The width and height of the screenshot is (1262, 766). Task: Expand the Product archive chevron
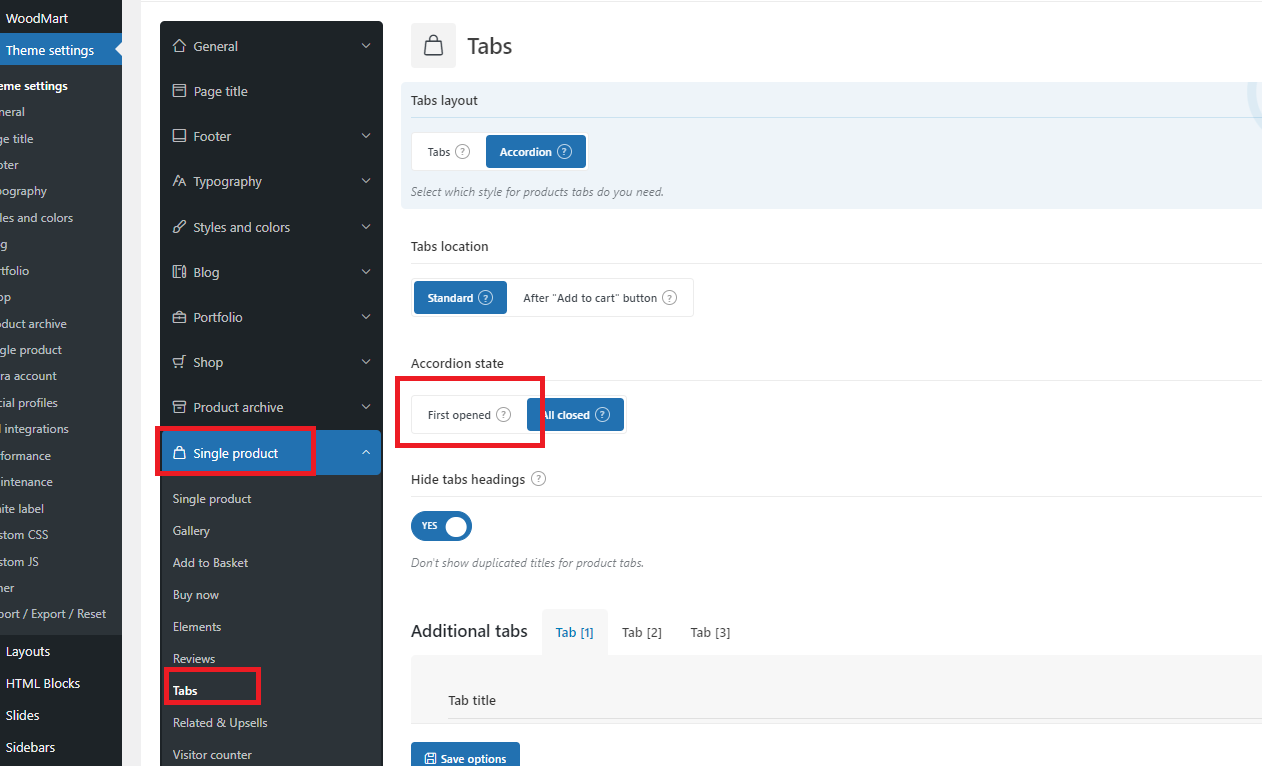(x=366, y=407)
